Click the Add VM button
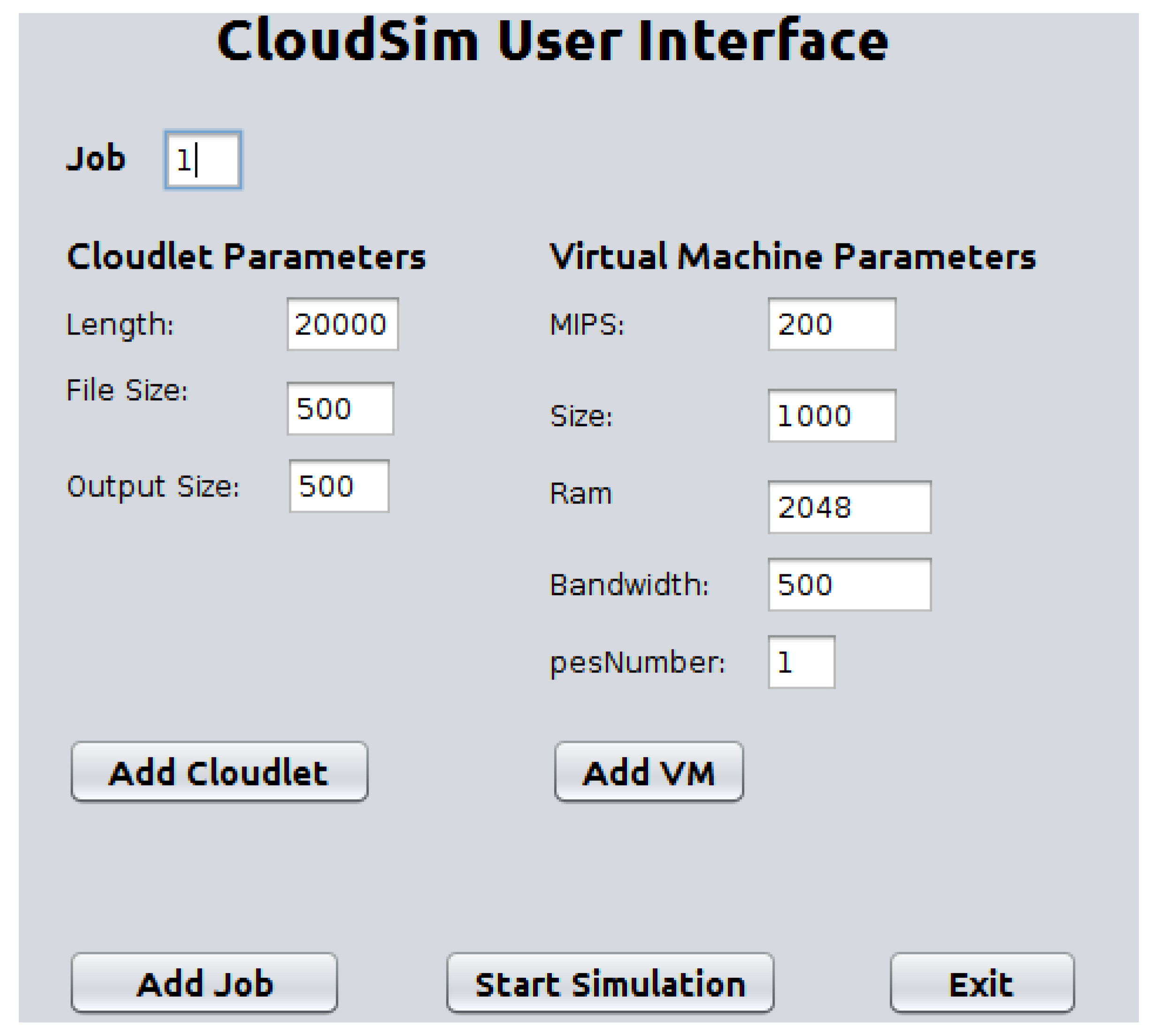1153x1036 pixels. tap(649, 772)
